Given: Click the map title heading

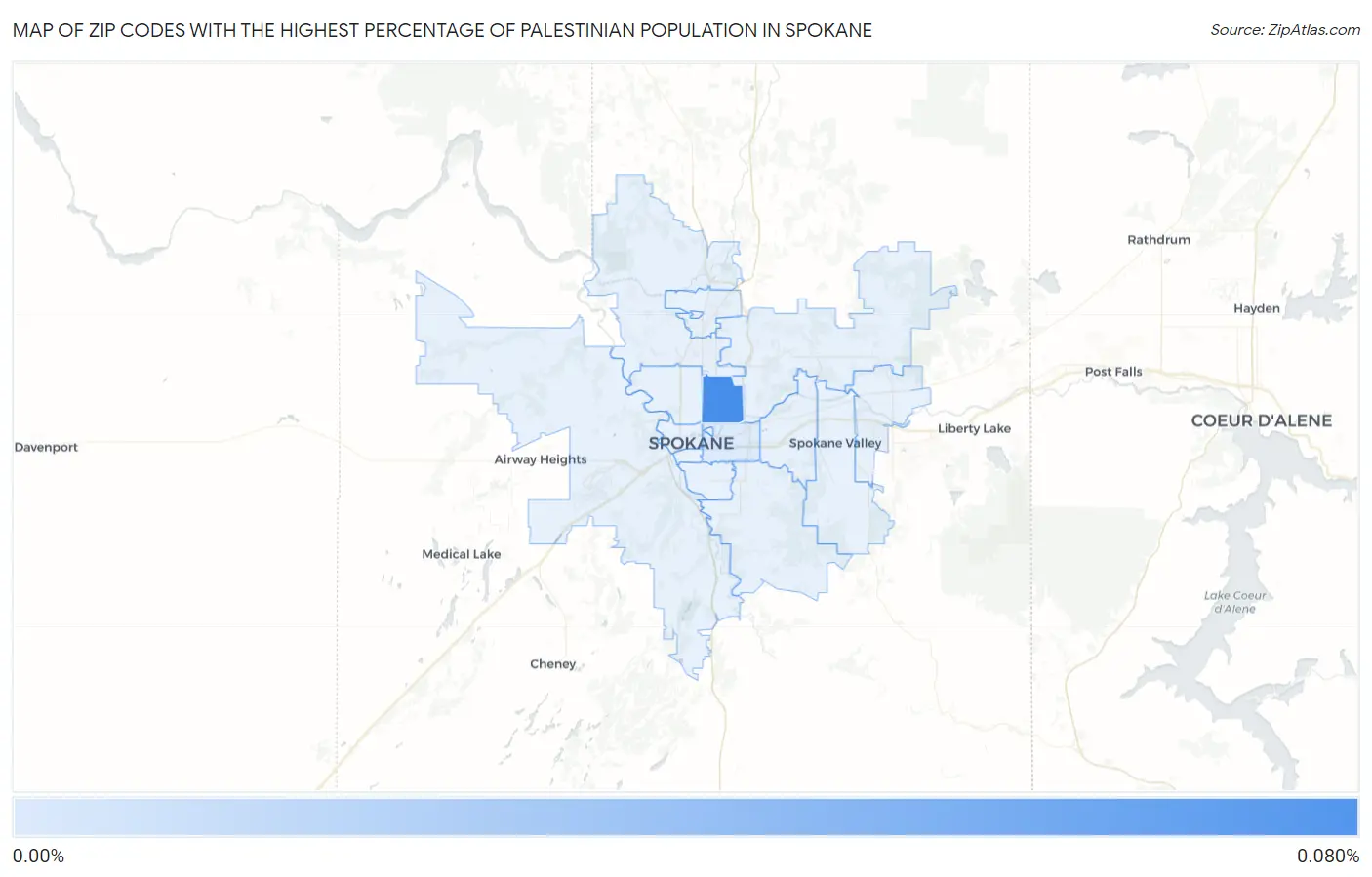Looking at the screenshot, I should click(x=442, y=30).
